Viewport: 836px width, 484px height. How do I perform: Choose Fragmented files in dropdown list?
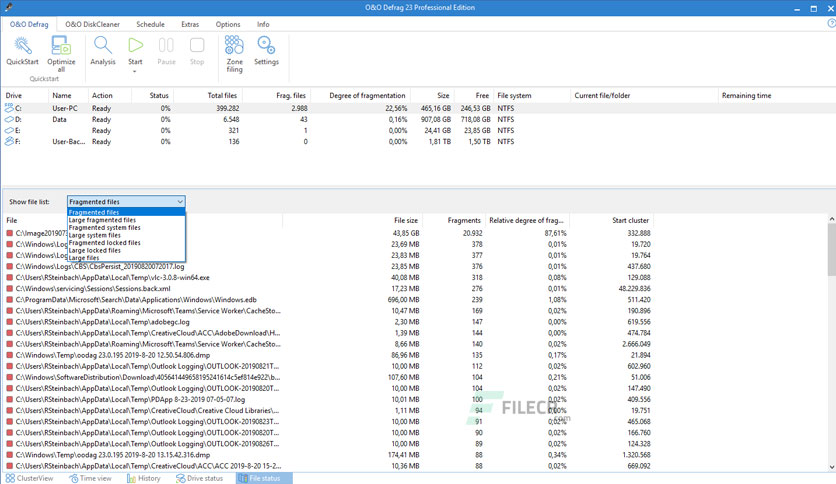pyautogui.click(x=126, y=212)
